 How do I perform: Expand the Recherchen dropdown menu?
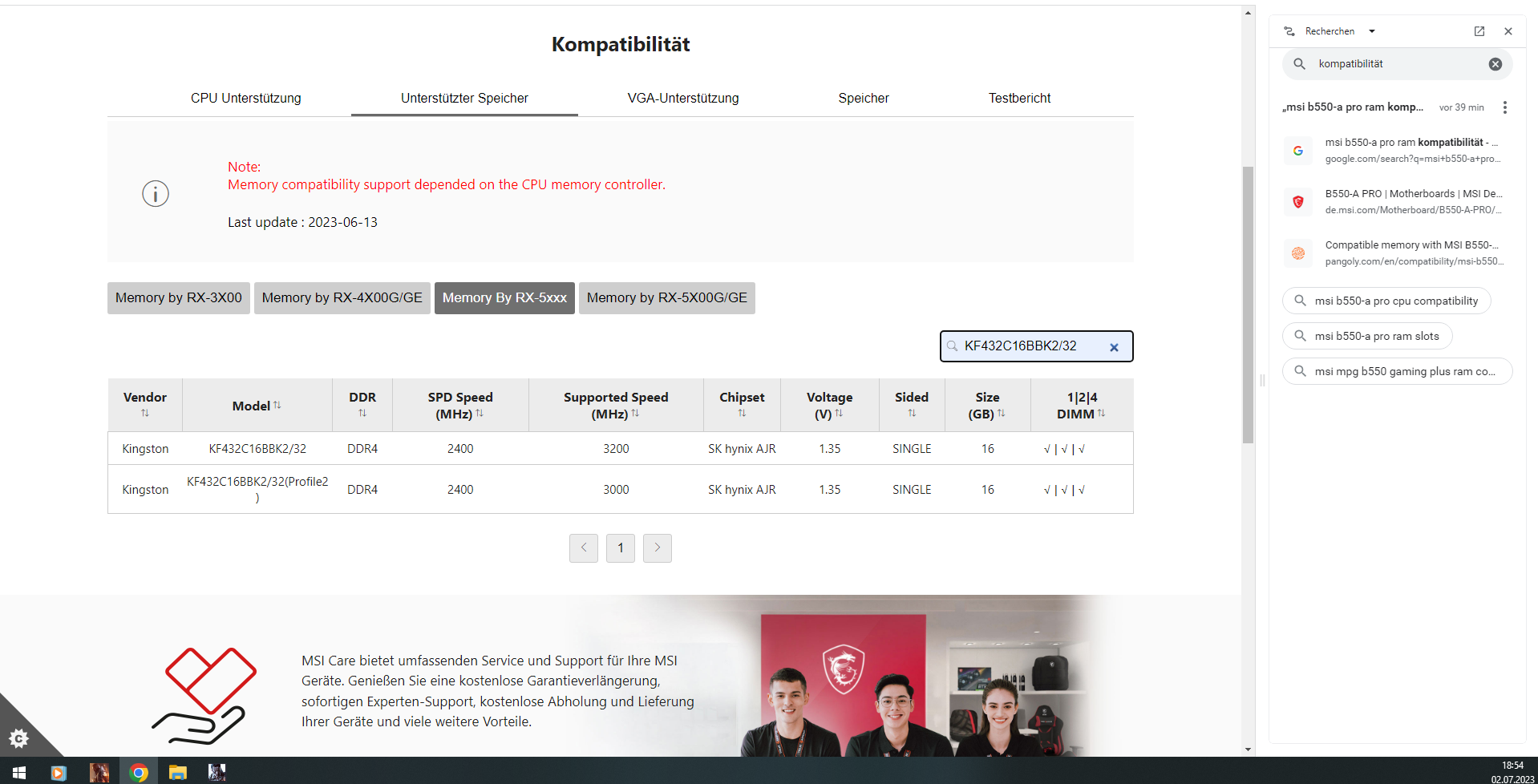(1373, 30)
